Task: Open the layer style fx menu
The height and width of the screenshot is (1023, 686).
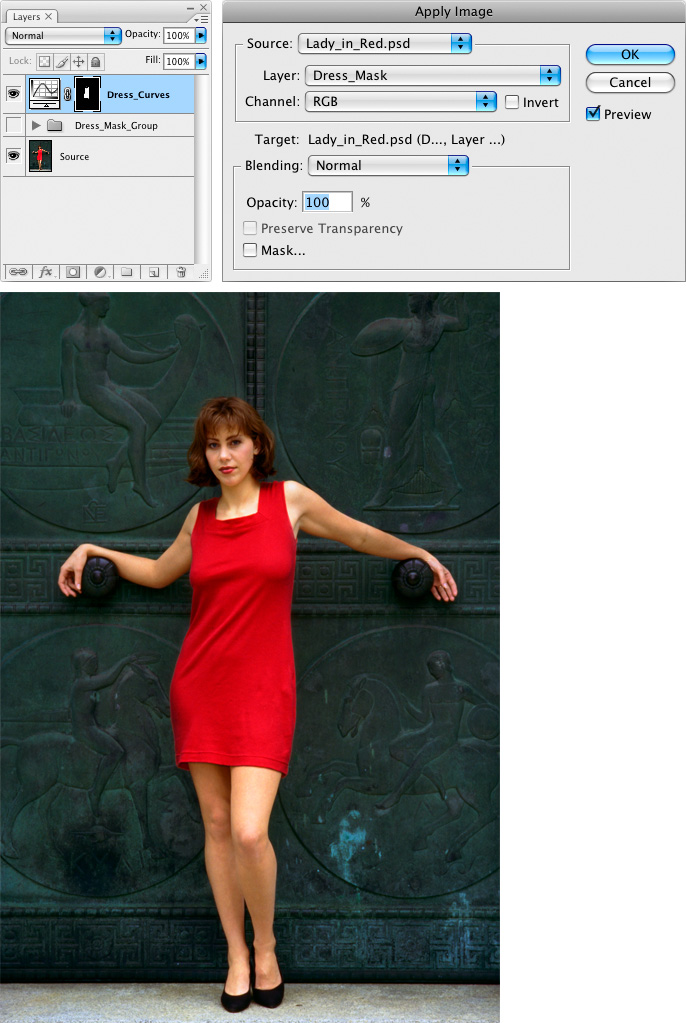Action: 46,271
